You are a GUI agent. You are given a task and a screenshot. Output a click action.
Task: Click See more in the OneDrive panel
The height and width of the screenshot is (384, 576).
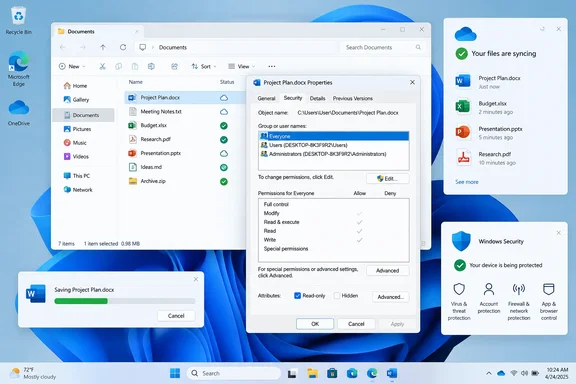(467, 182)
